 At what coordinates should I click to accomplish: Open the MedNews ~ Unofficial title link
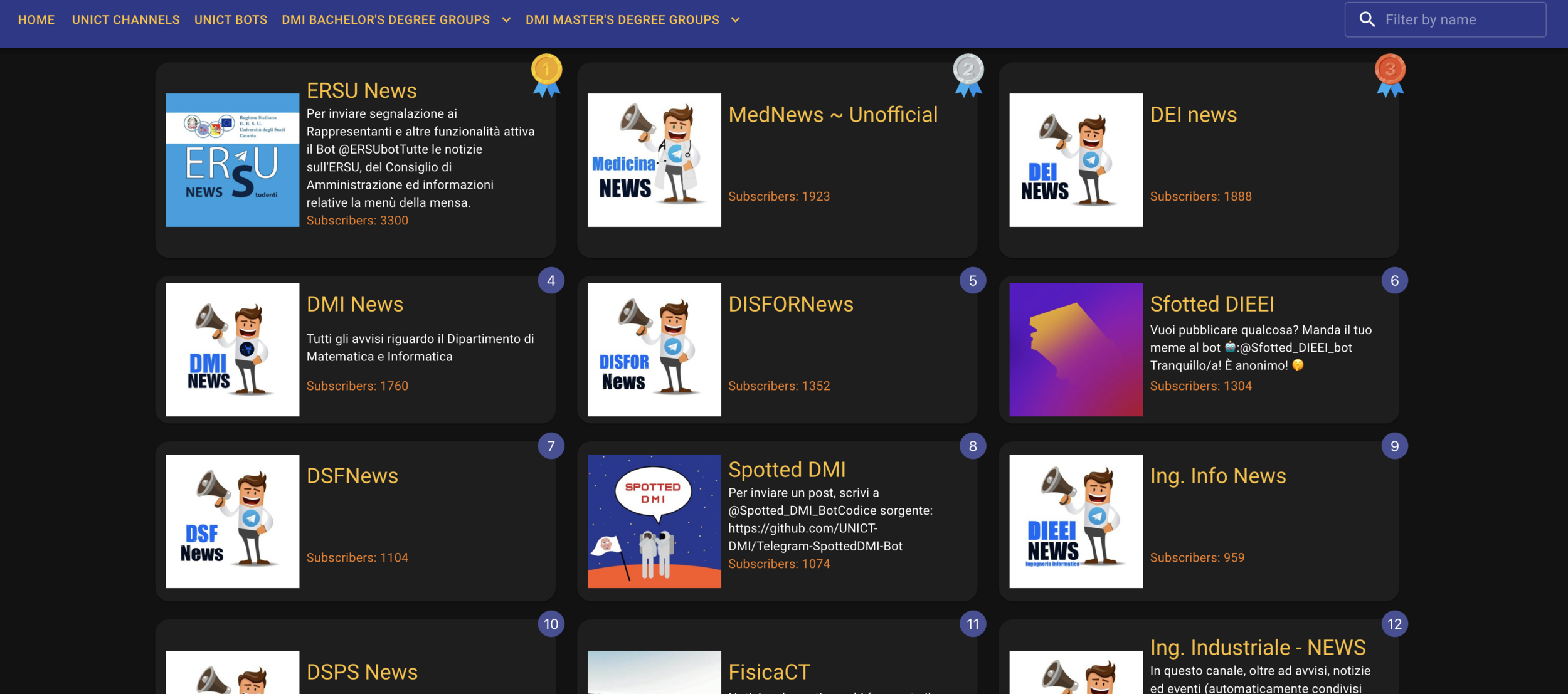tap(832, 115)
